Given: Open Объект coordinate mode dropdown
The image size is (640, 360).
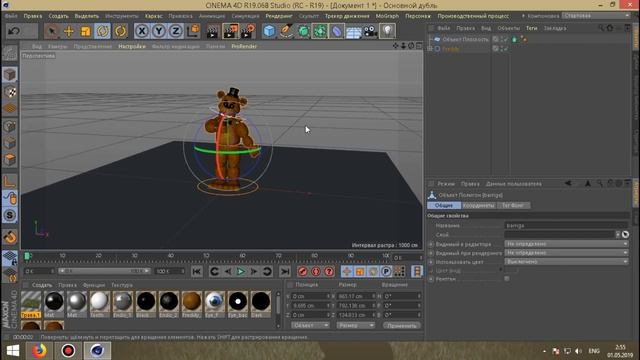Looking at the screenshot, I should 310,325.
